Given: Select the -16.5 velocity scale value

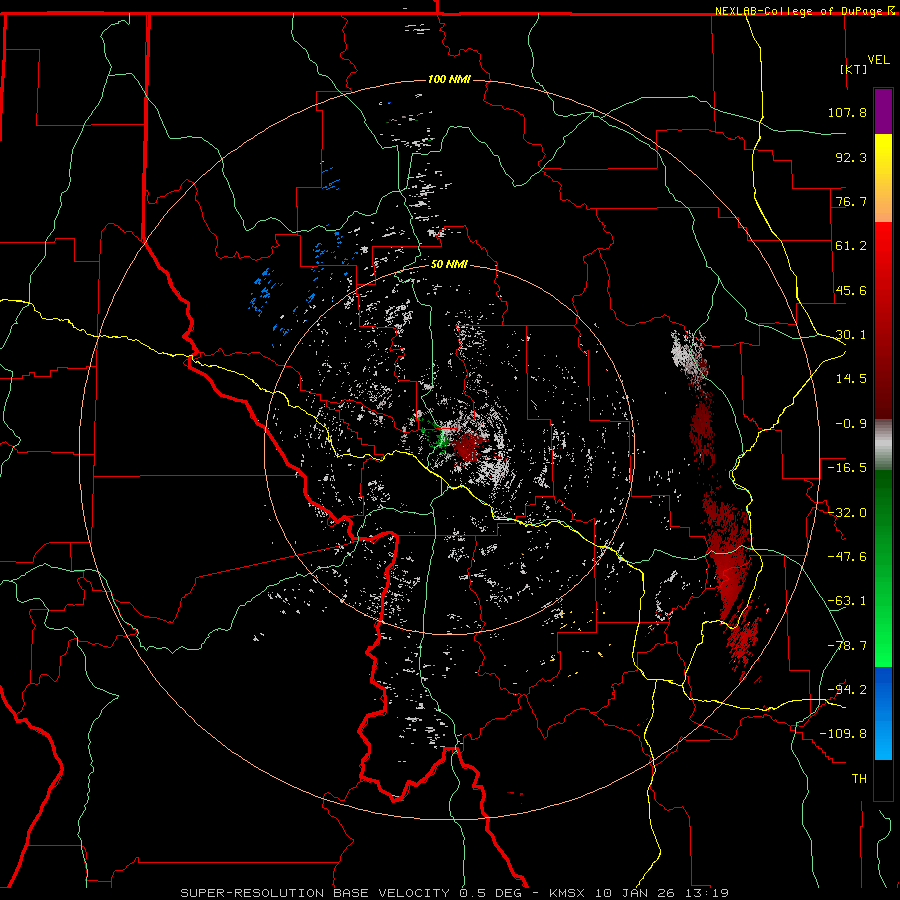Looking at the screenshot, I should (x=847, y=468).
